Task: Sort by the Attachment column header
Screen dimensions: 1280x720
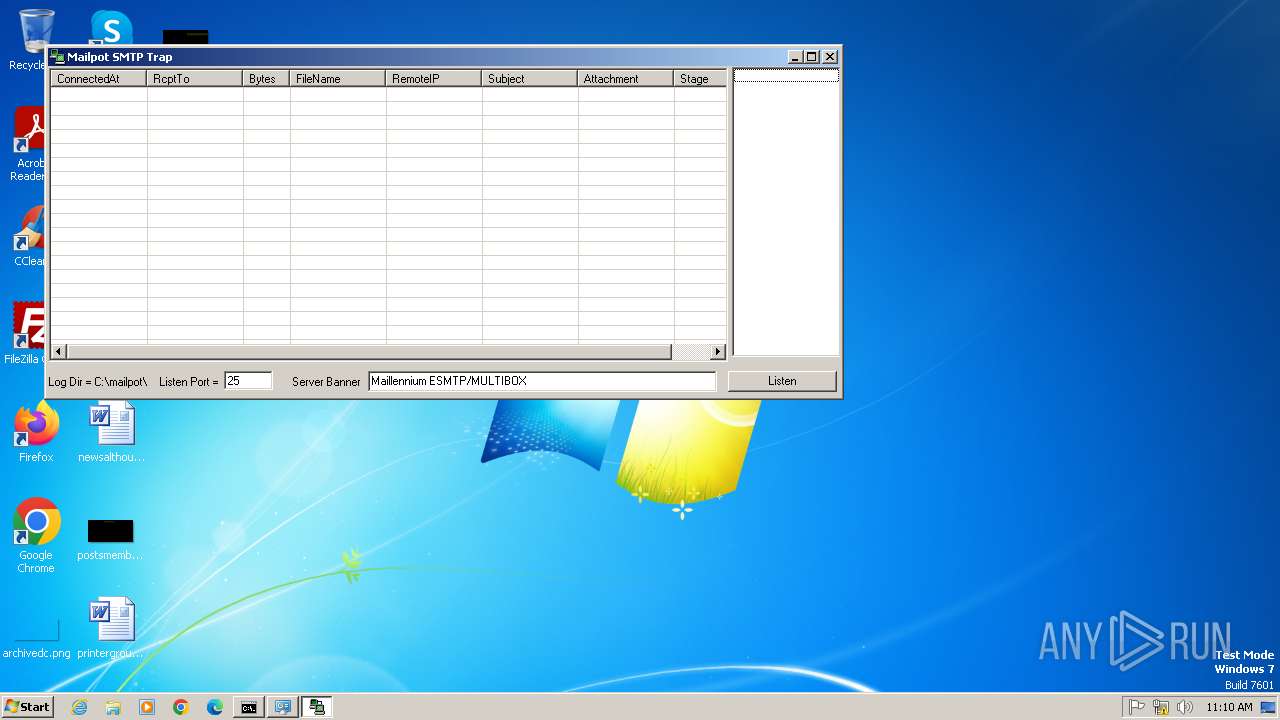Action: (x=626, y=78)
